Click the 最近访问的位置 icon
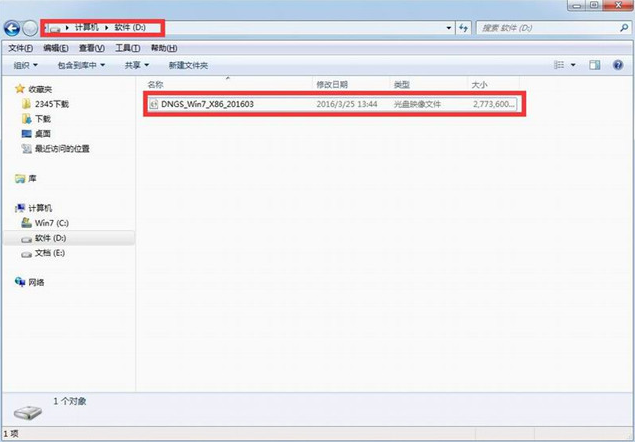The image size is (635, 445). (x=26, y=149)
